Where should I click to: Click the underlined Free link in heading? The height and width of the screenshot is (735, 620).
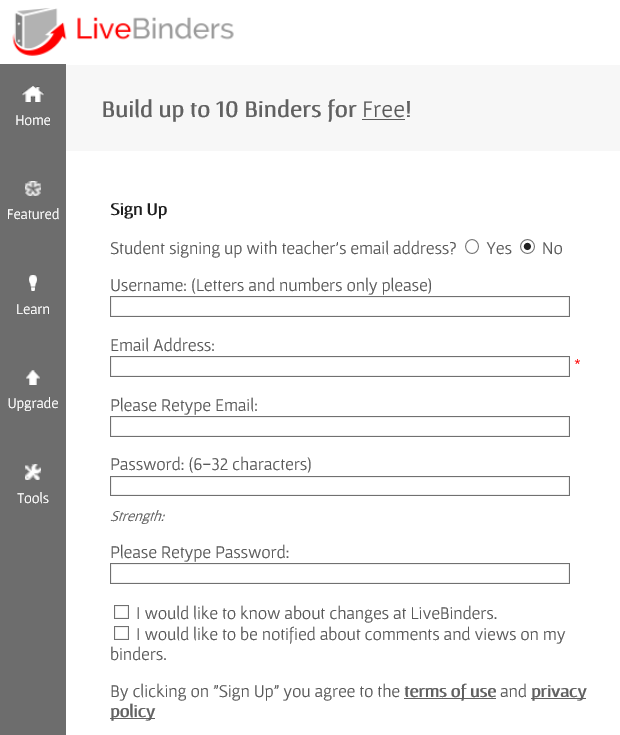click(x=383, y=109)
